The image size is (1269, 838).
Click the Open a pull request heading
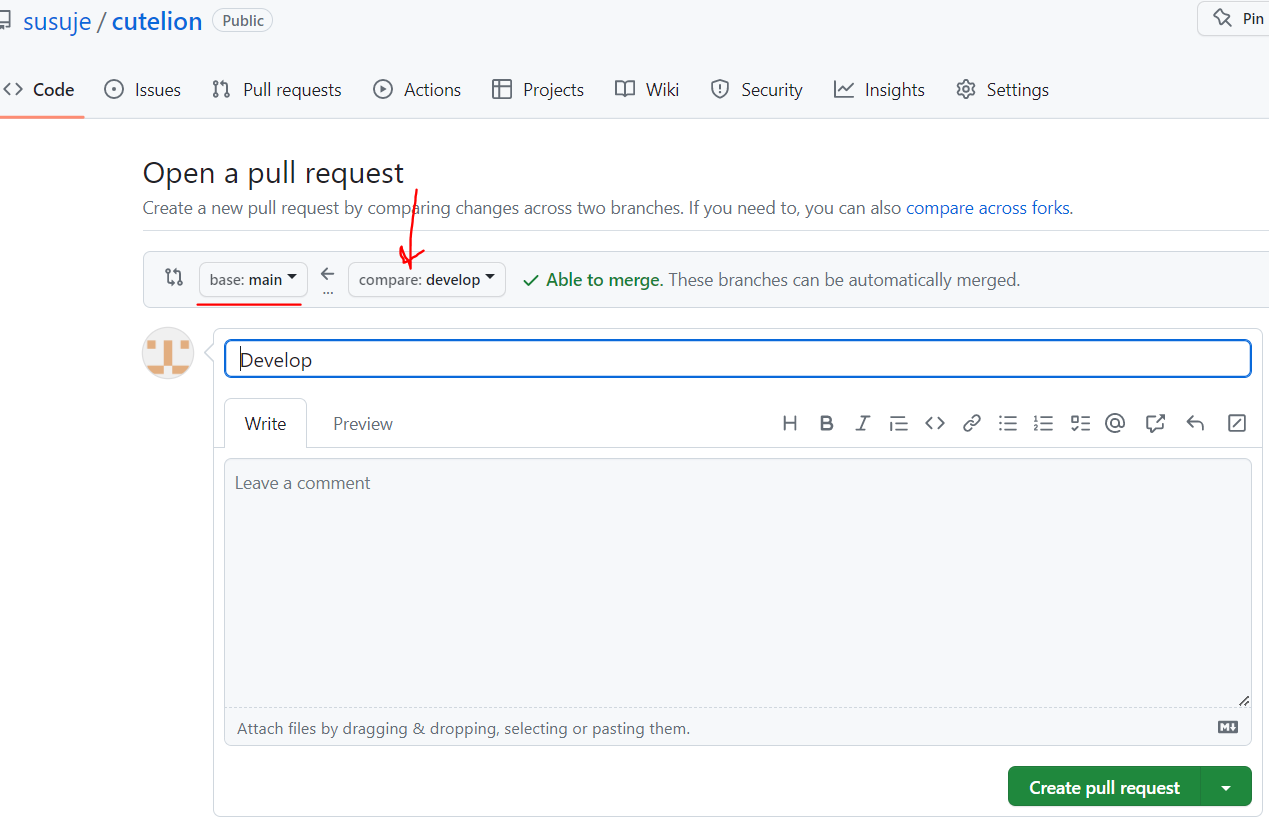click(273, 173)
